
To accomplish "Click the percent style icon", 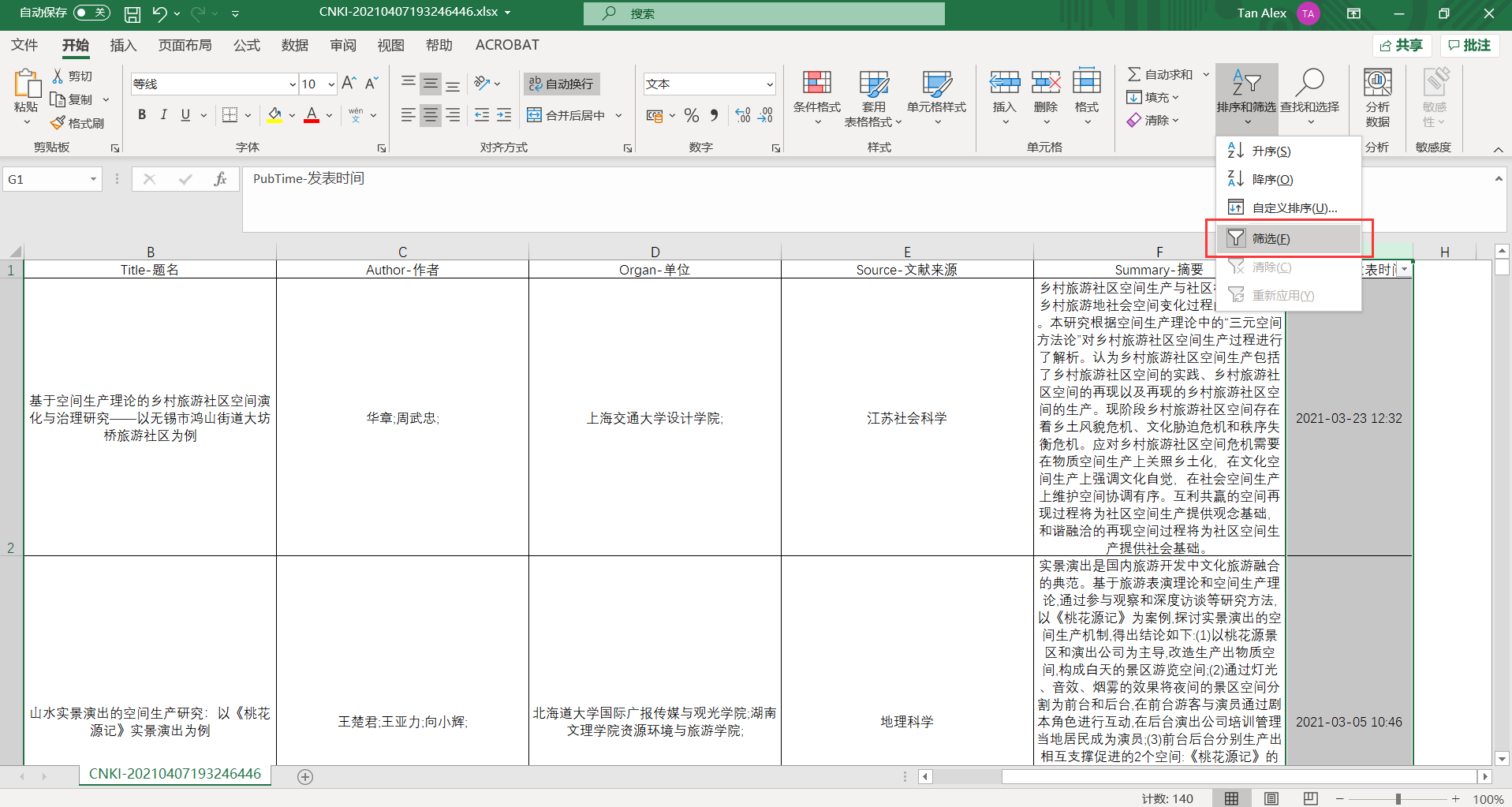I will tap(692, 115).
